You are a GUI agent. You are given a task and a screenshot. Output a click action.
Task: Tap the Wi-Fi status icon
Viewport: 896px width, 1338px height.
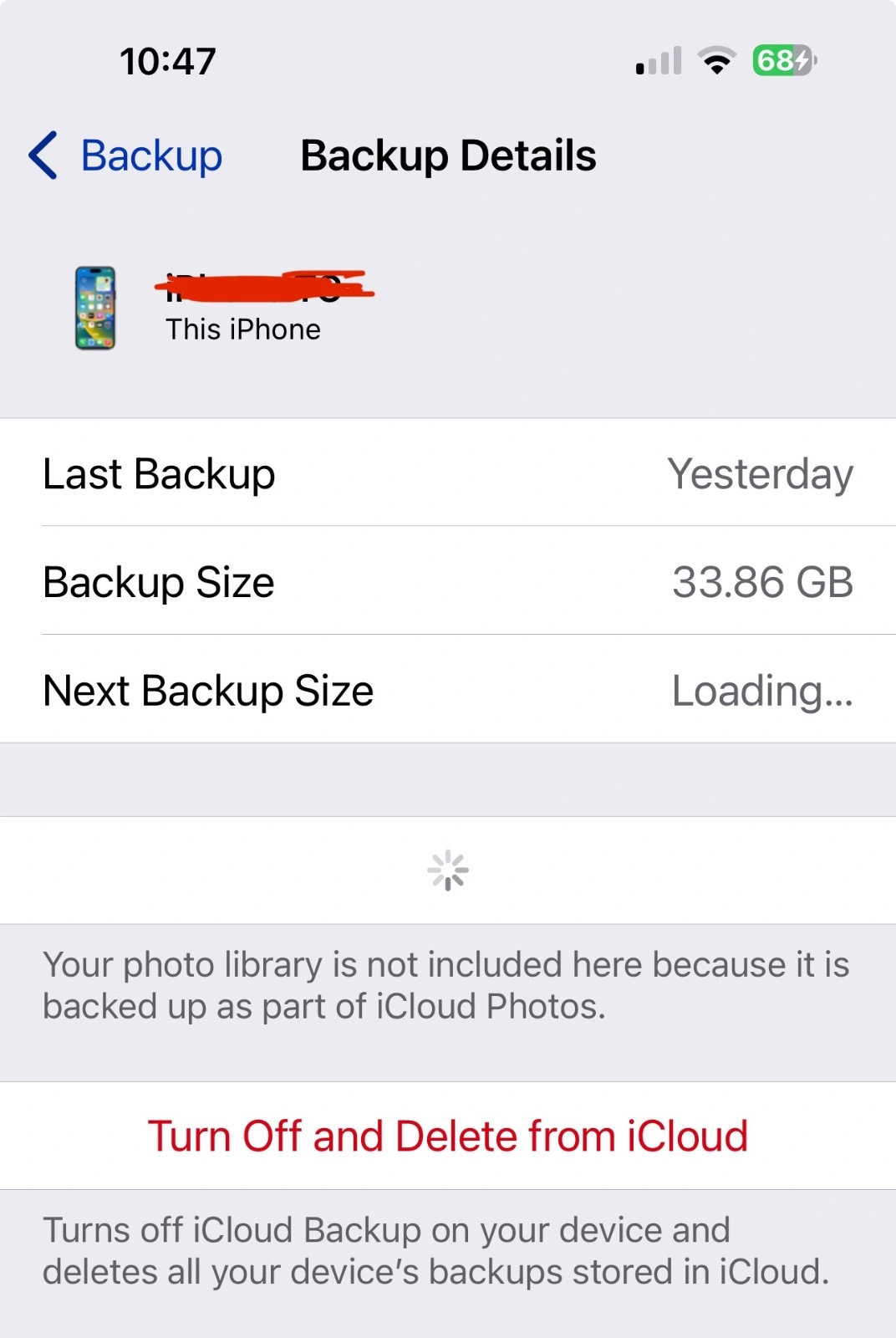[x=717, y=61]
